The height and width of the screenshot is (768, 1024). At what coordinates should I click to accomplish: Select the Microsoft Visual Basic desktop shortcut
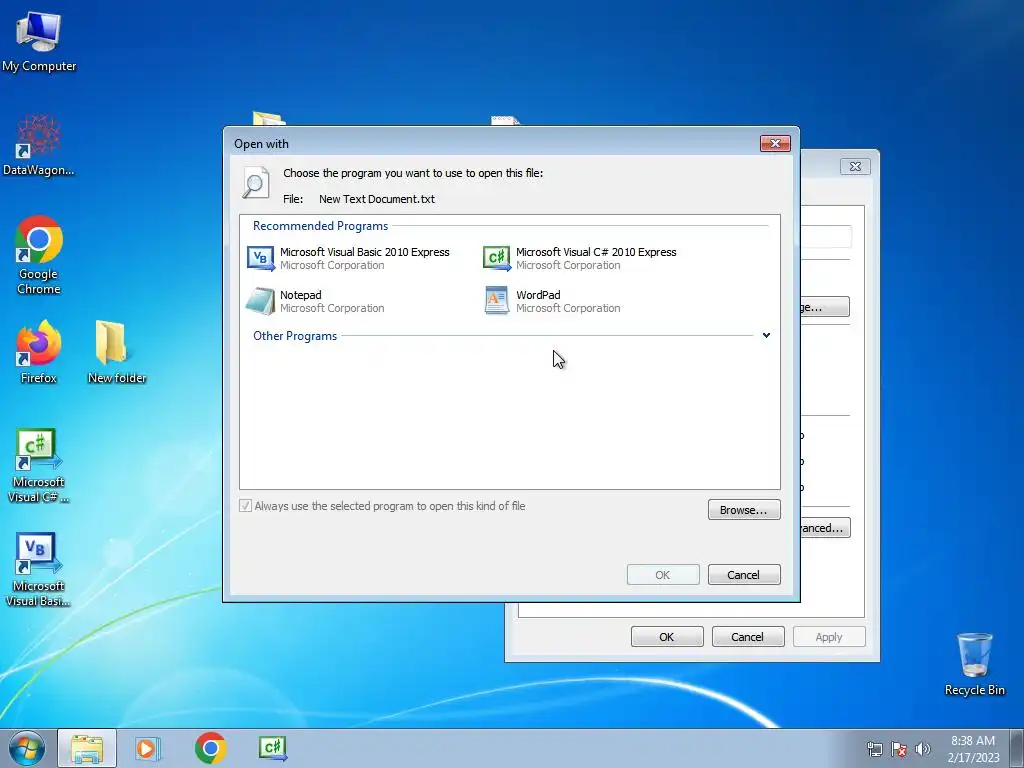tap(39, 569)
